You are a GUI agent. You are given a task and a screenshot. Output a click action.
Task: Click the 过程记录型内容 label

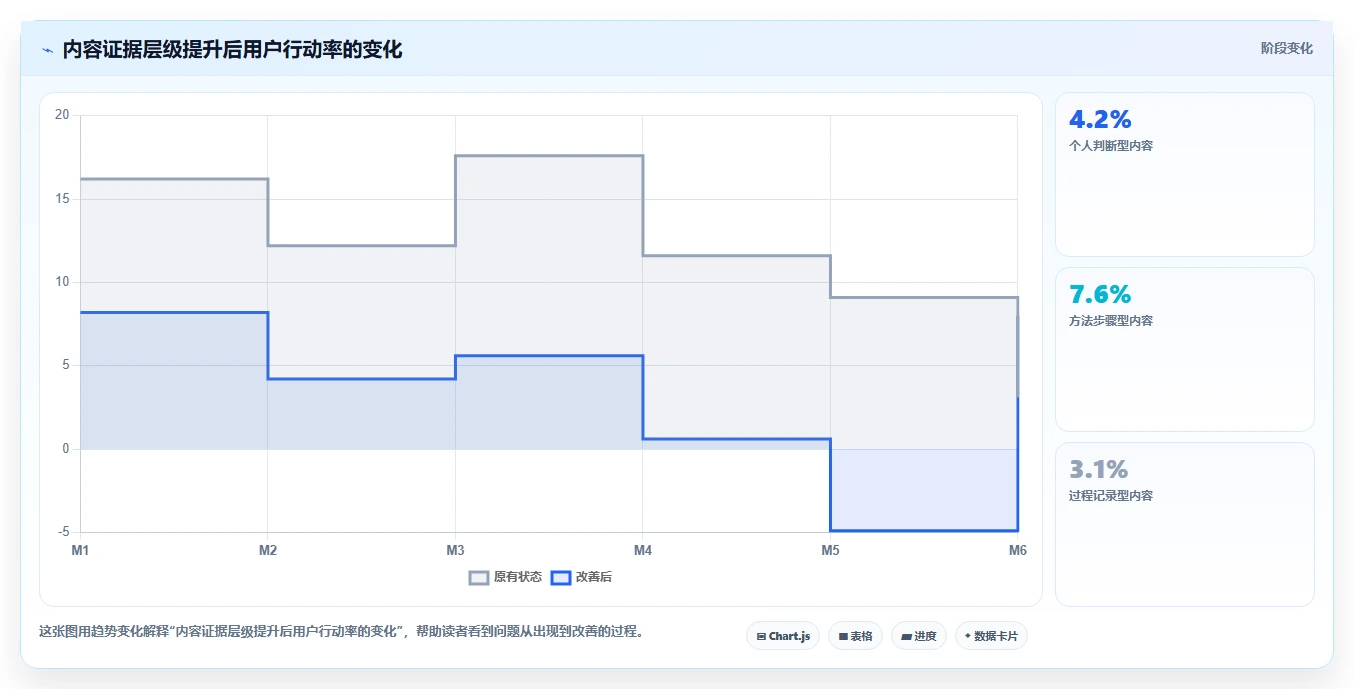pos(1111,496)
